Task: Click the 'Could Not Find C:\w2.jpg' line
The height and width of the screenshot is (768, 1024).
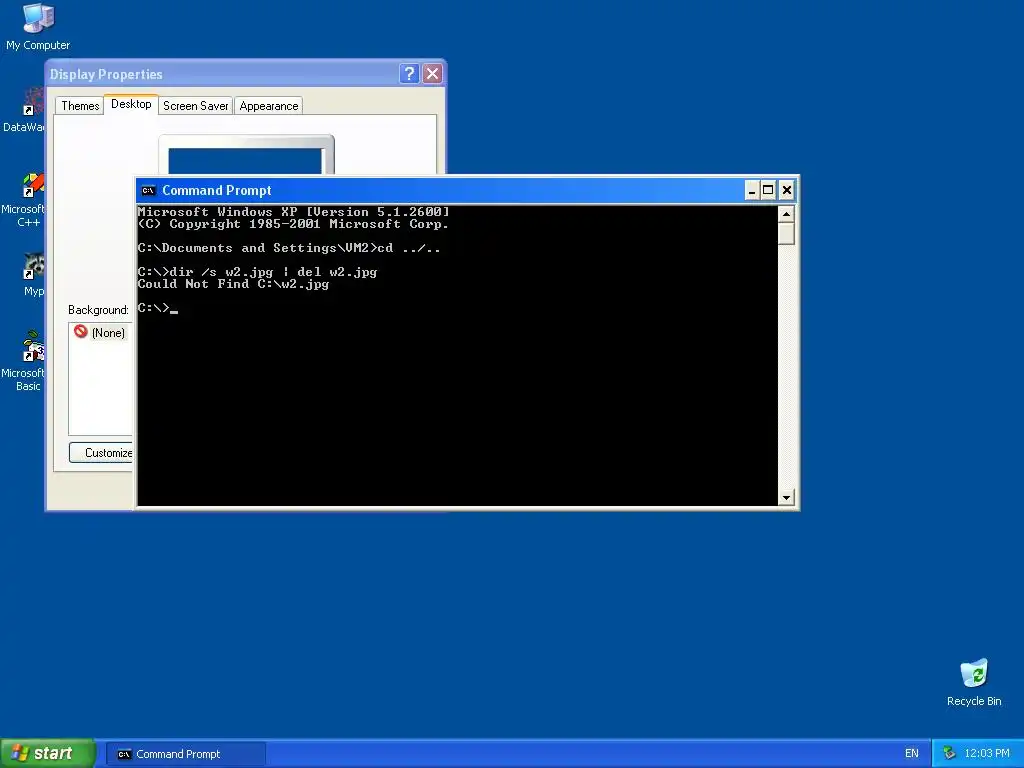Action: click(233, 284)
